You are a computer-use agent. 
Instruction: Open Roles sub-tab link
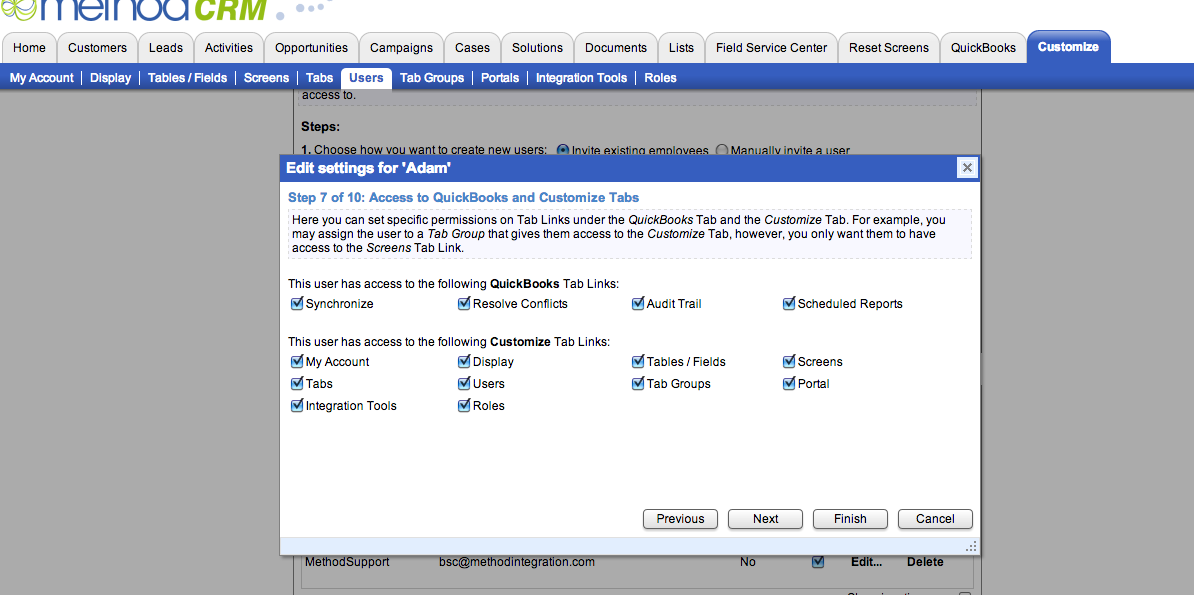(x=660, y=78)
